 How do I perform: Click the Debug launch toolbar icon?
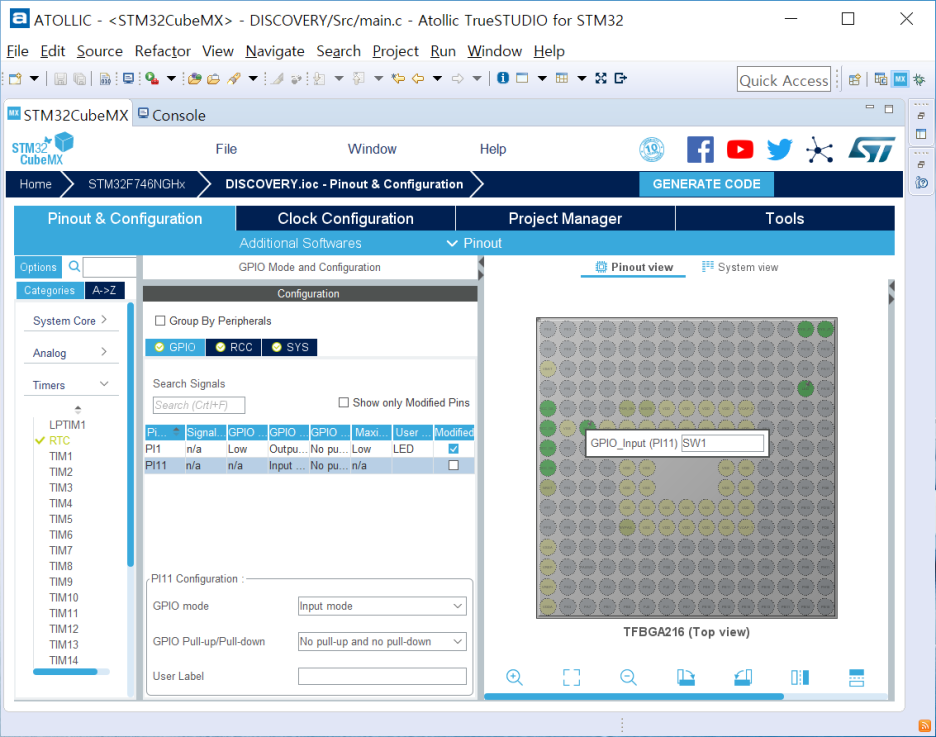[x=152, y=78]
